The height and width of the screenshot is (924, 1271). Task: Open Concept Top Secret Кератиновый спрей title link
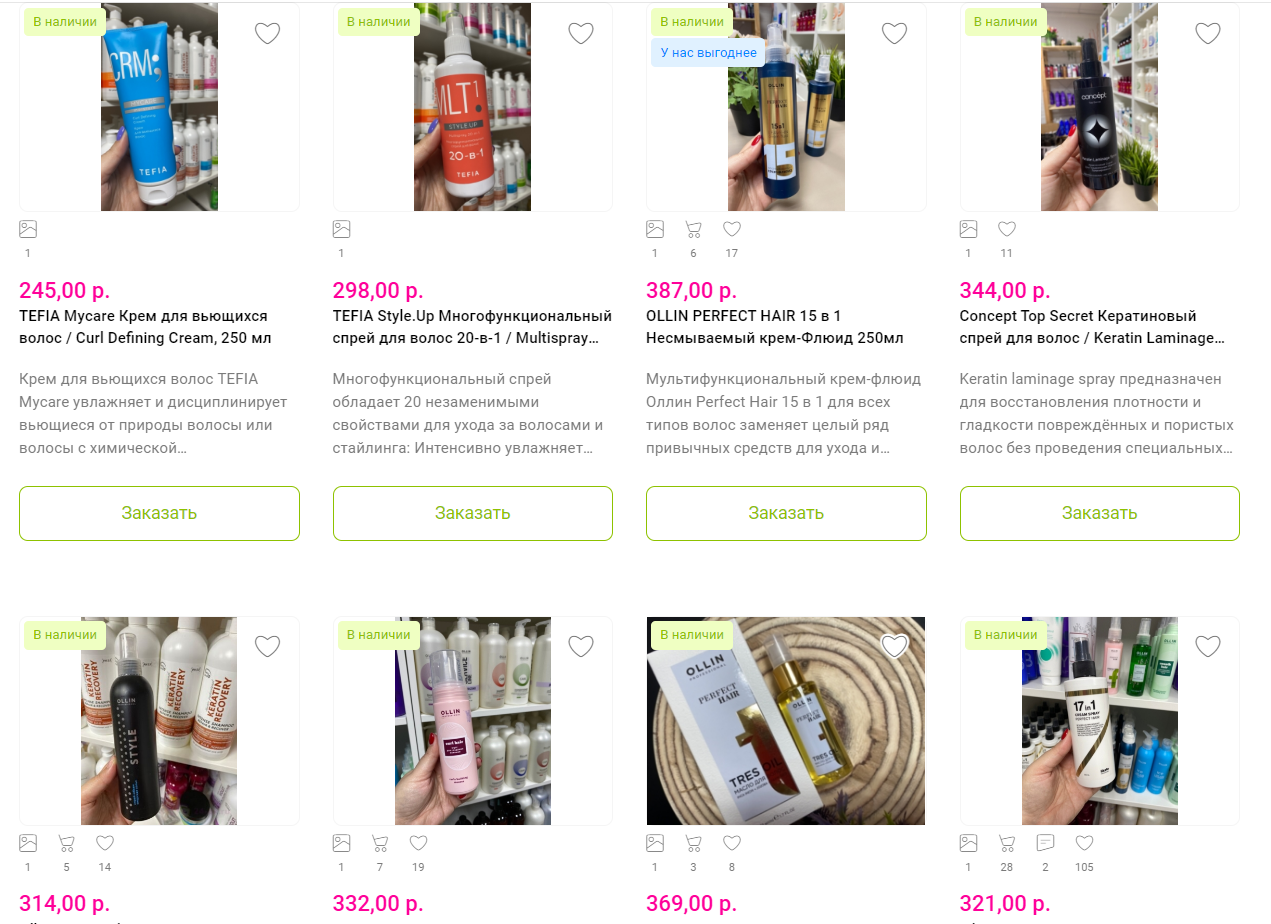click(1092, 327)
